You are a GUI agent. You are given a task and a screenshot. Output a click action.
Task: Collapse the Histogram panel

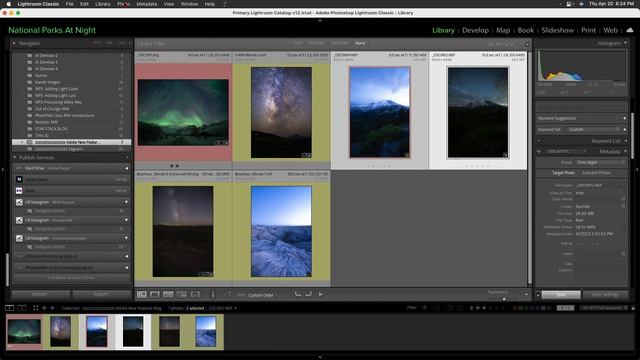click(x=625, y=43)
